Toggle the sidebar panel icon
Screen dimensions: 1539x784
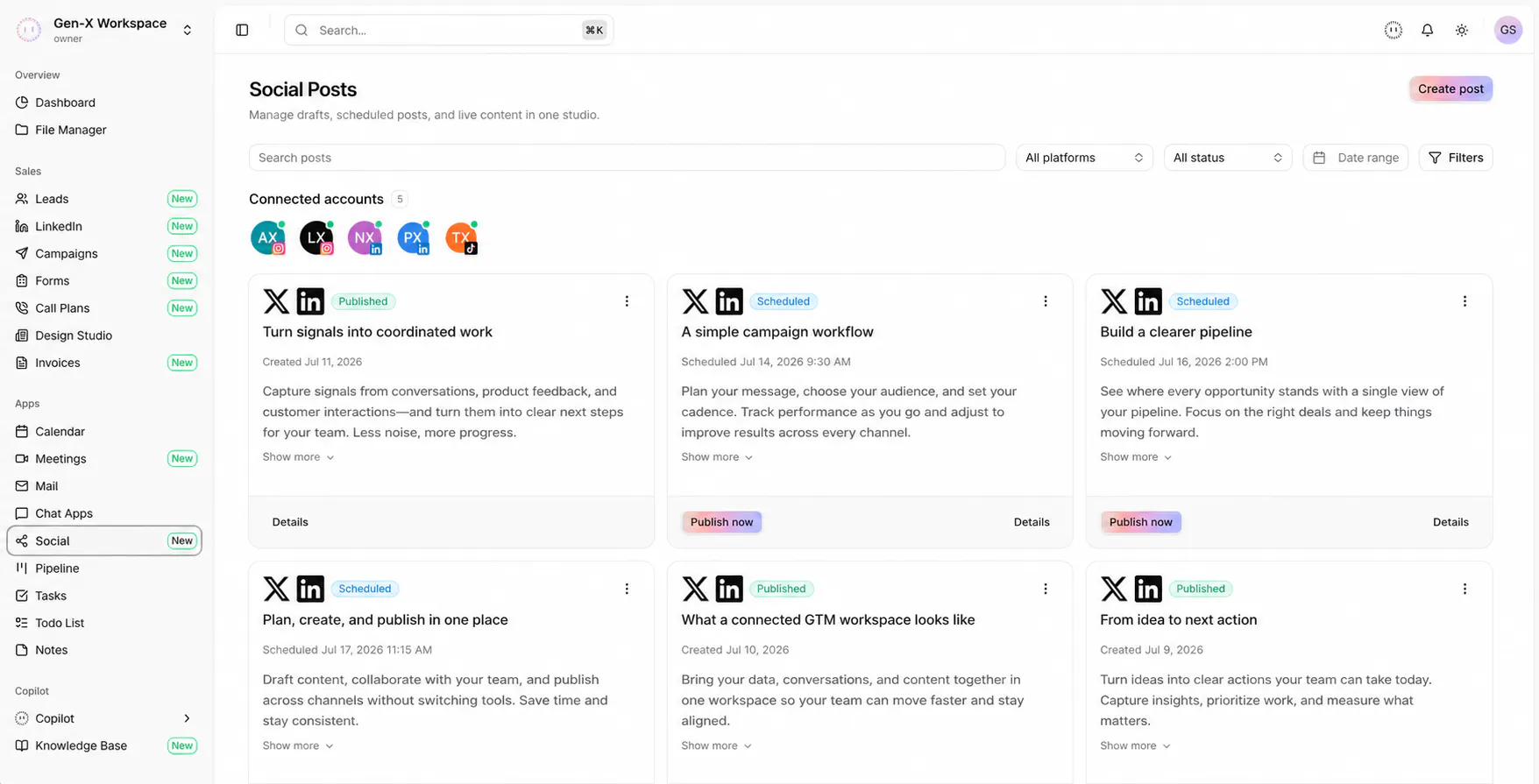pos(242,30)
